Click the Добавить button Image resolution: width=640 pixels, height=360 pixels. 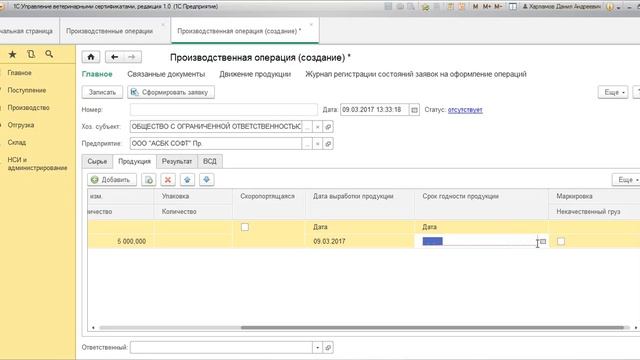111,180
